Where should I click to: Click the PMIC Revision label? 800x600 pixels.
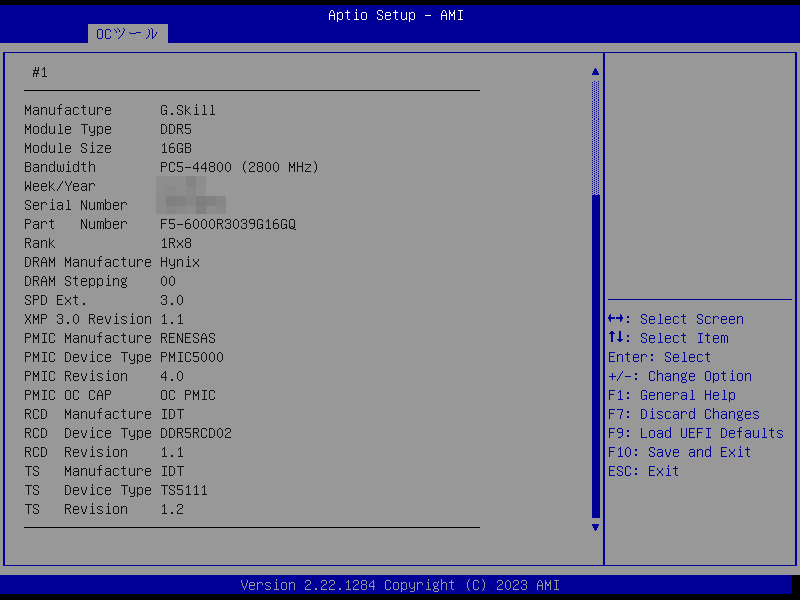(76, 376)
